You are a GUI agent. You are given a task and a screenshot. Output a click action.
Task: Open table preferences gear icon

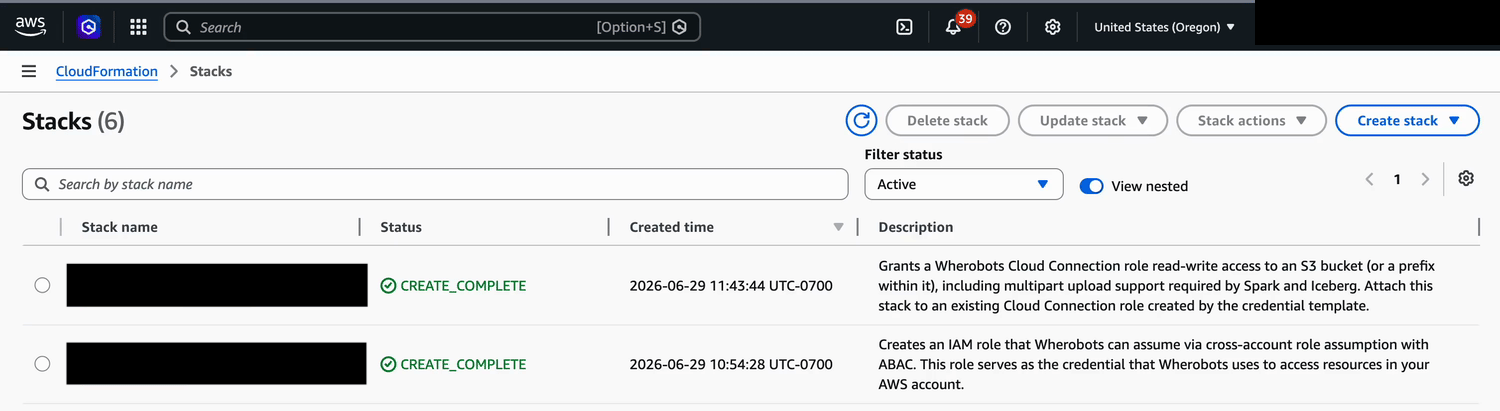pyautogui.click(x=1466, y=178)
